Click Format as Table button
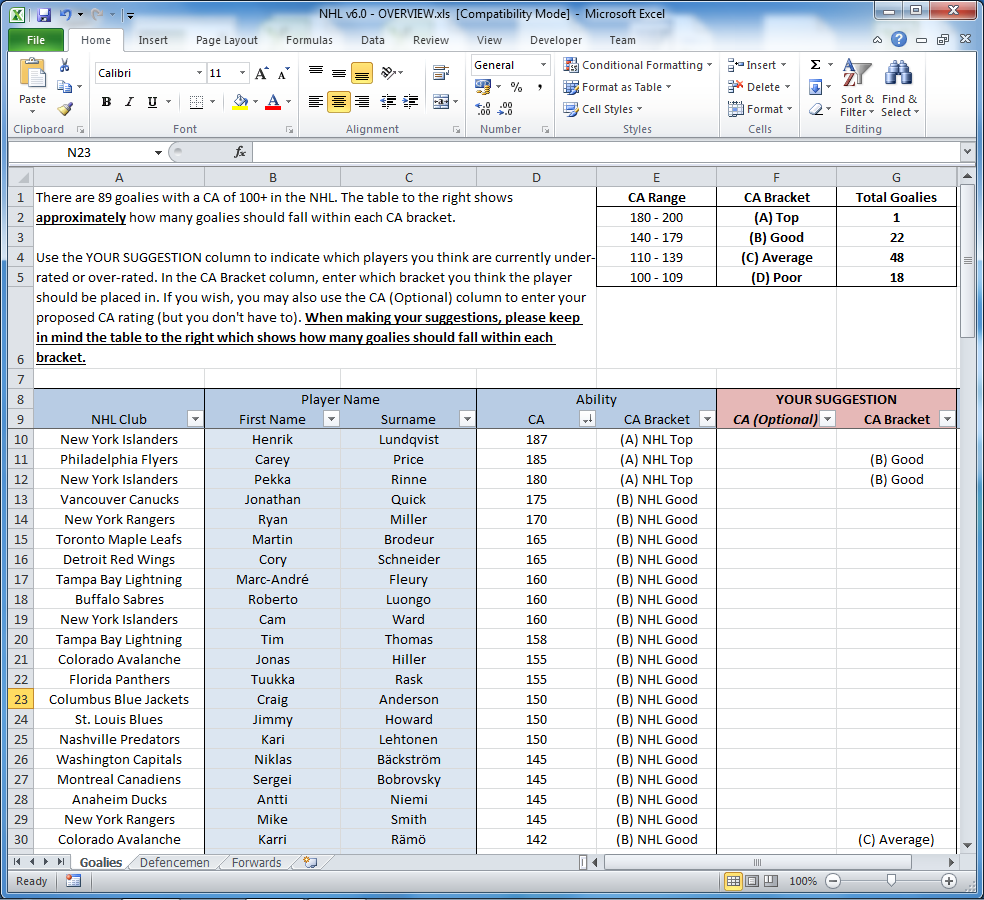This screenshot has width=984, height=900. [x=617, y=87]
